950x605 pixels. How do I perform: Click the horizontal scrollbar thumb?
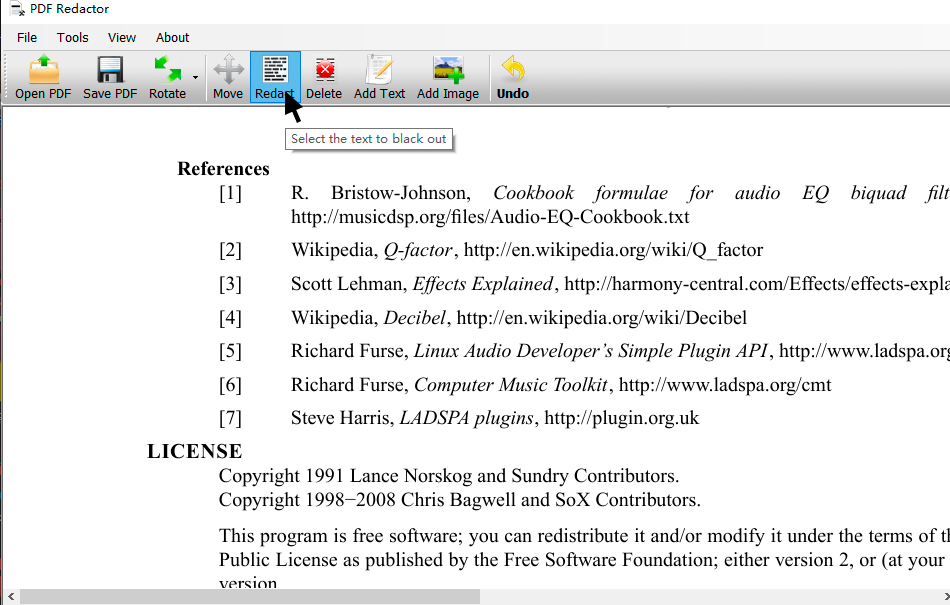pos(250,597)
